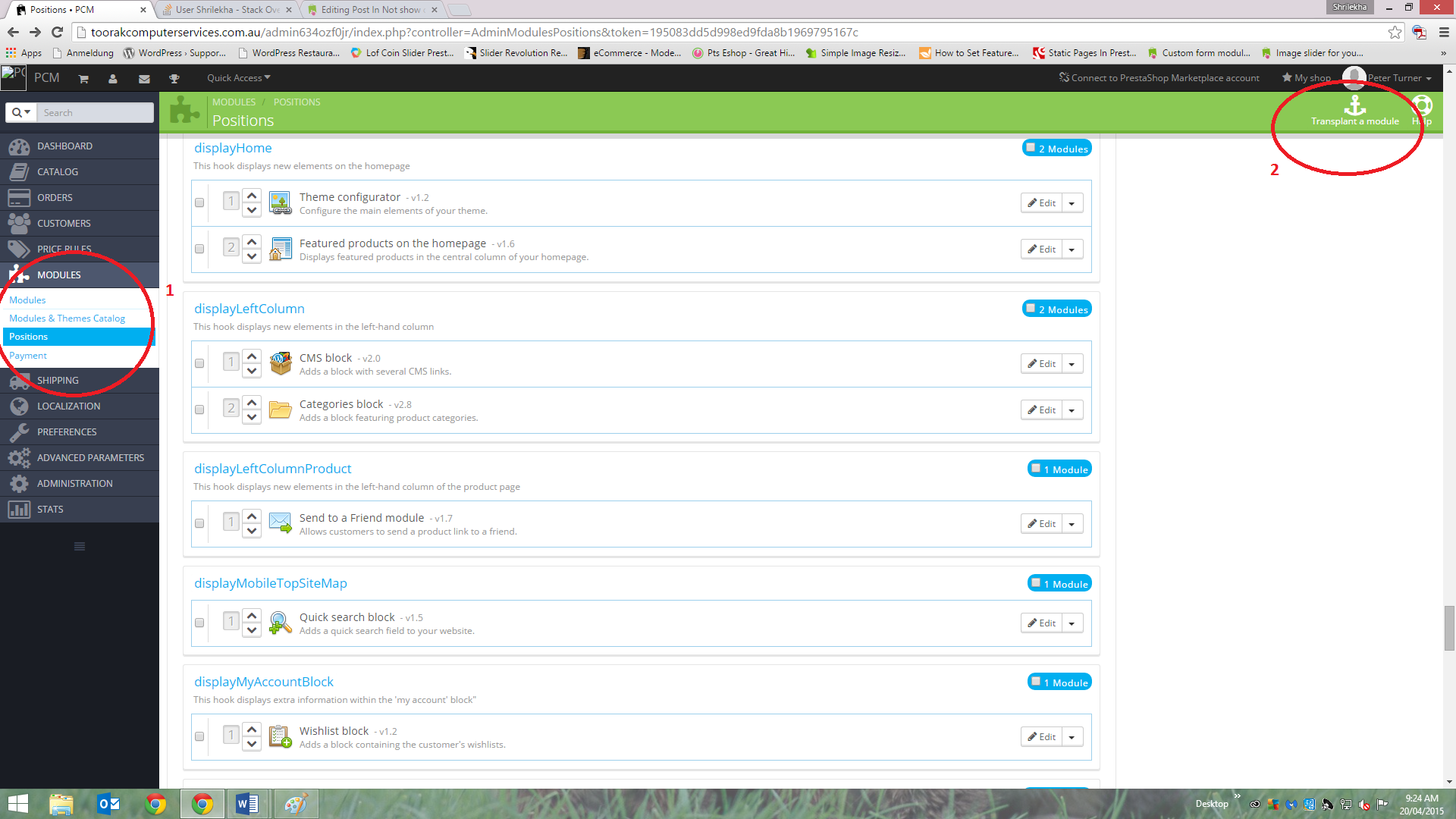Click Edit button for Send to a Friend module

1041,524
